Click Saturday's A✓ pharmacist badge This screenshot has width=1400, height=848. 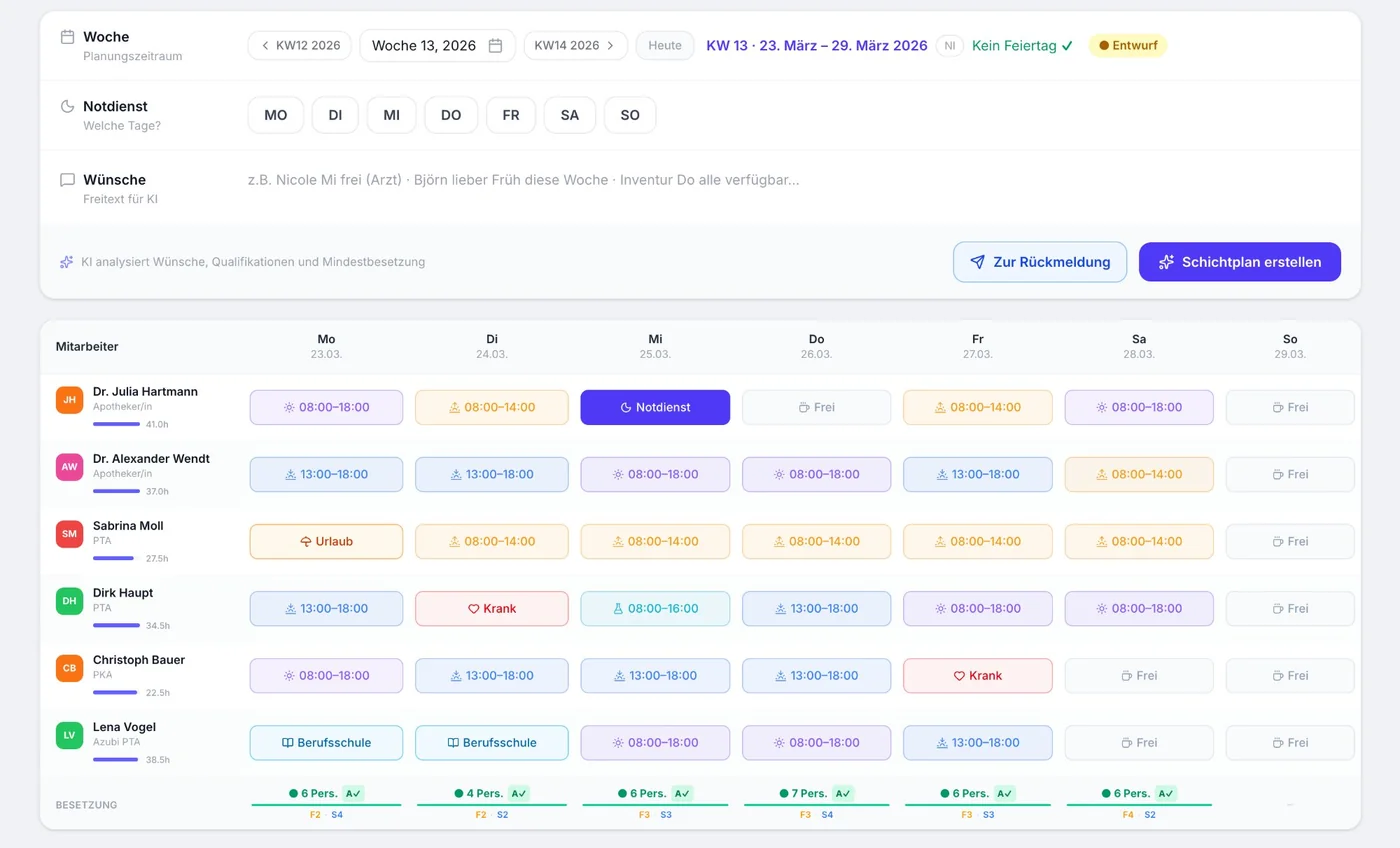(1166, 793)
